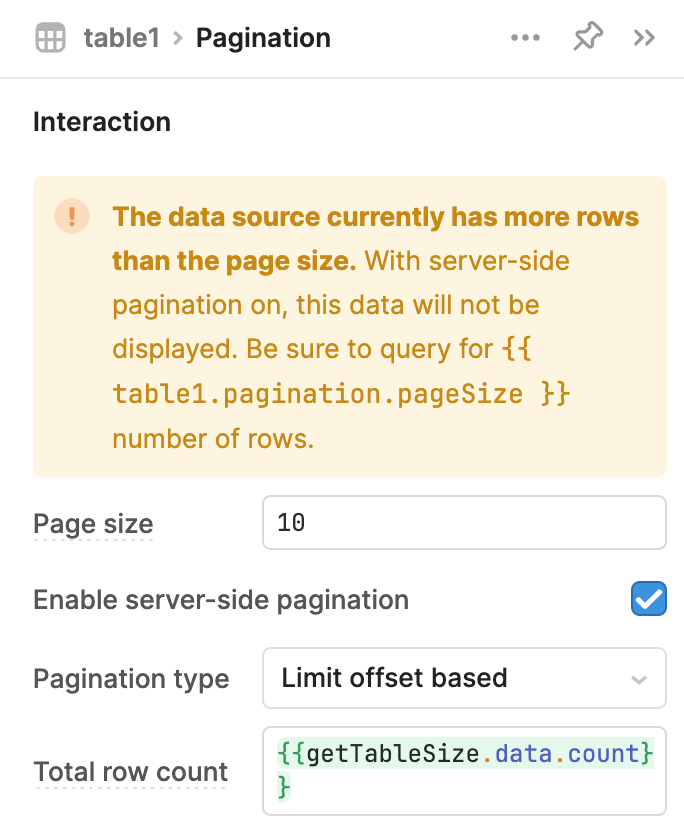Open the three-dot more options menu

point(526,38)
